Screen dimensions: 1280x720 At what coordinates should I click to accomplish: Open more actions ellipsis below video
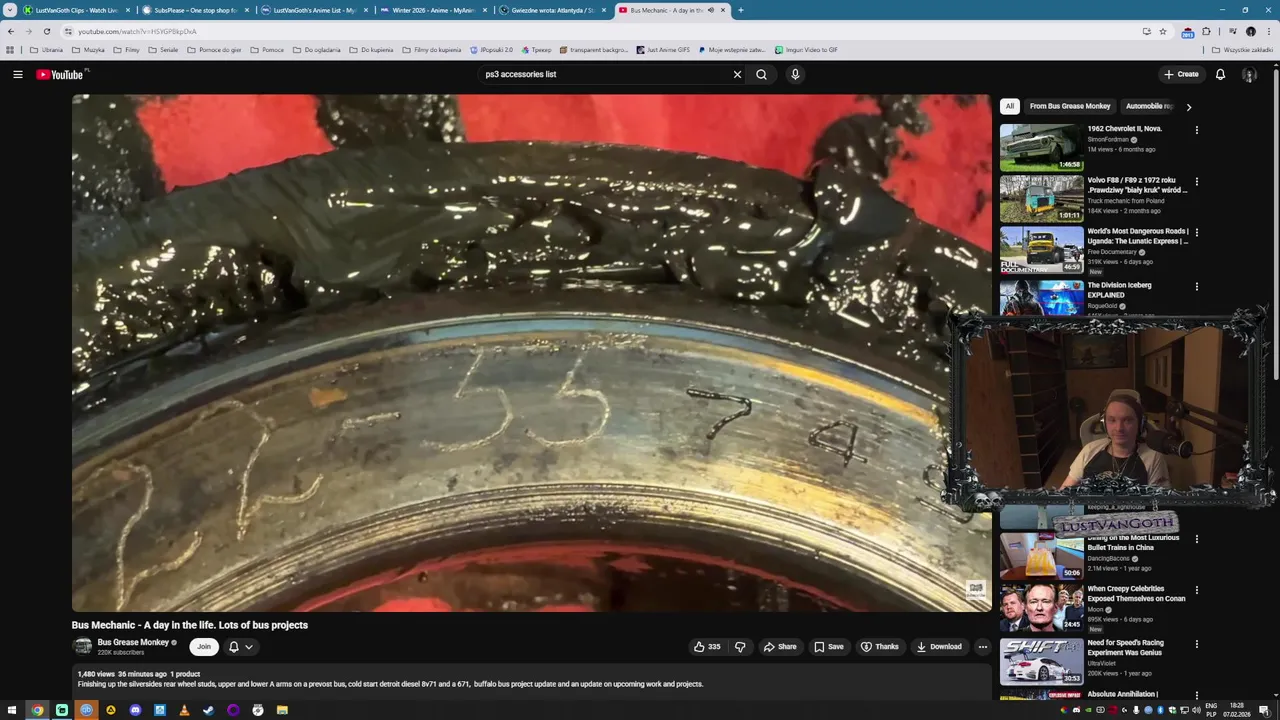click(x=982, y=646)
